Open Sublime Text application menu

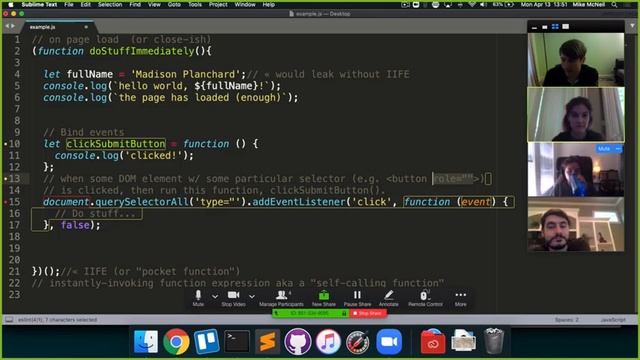click(x=39, y=4)
